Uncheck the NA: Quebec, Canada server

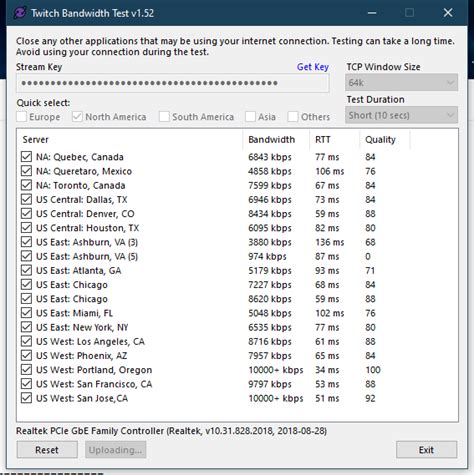(26, 157)
